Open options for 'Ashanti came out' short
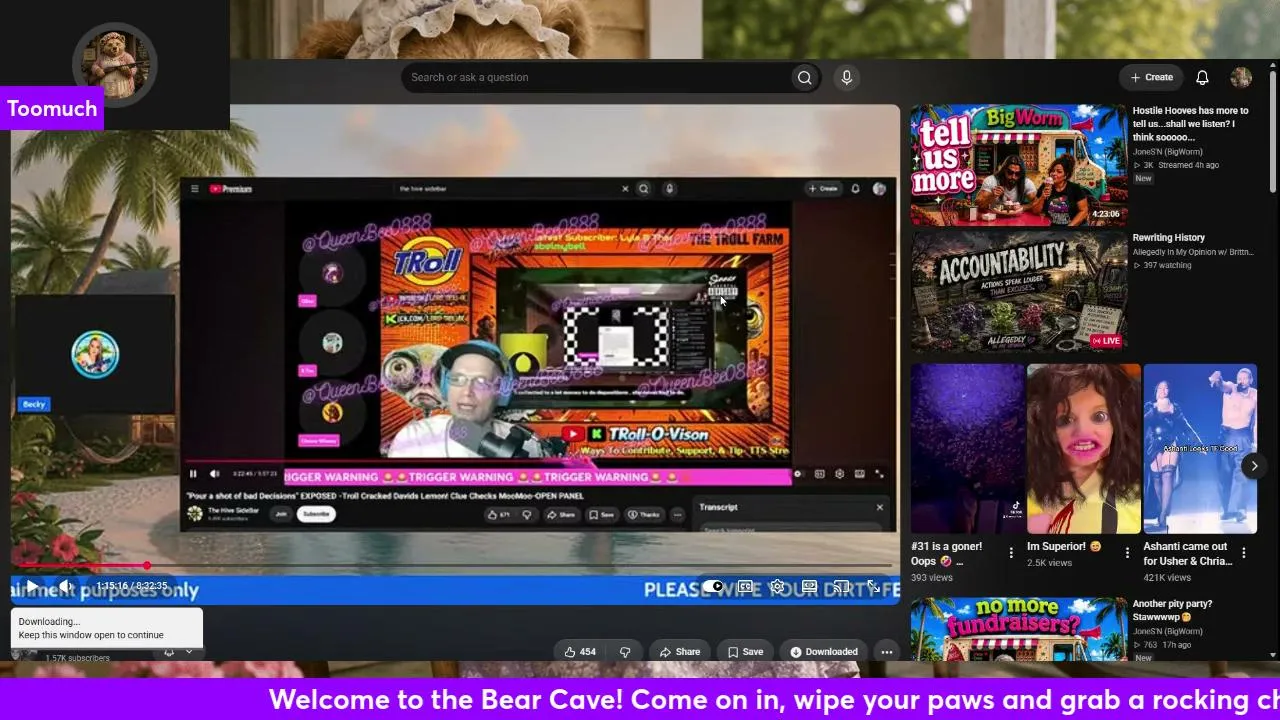Image resolution: width=1280 pixels, height=720 pixels. click(1244, 553)
